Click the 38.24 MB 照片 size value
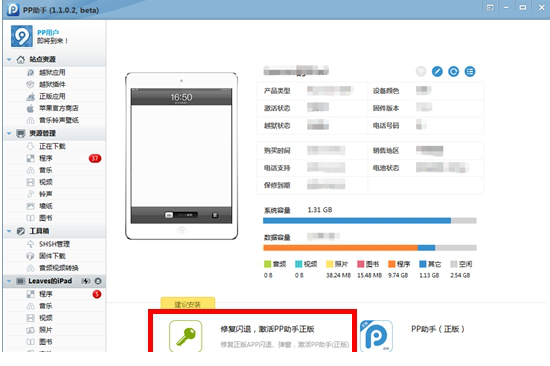Screen dimensions: 550x366 click(x=338, y=275)
